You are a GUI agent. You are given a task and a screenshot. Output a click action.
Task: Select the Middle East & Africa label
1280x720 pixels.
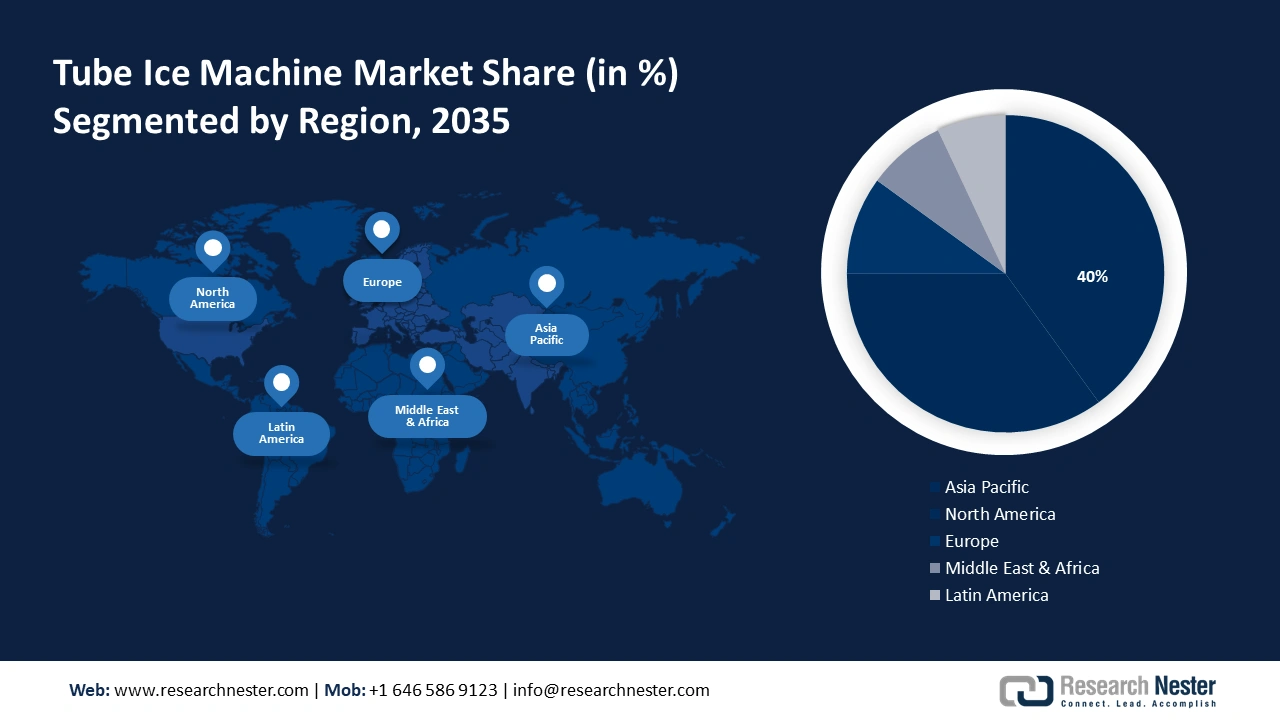coord(427,416)
